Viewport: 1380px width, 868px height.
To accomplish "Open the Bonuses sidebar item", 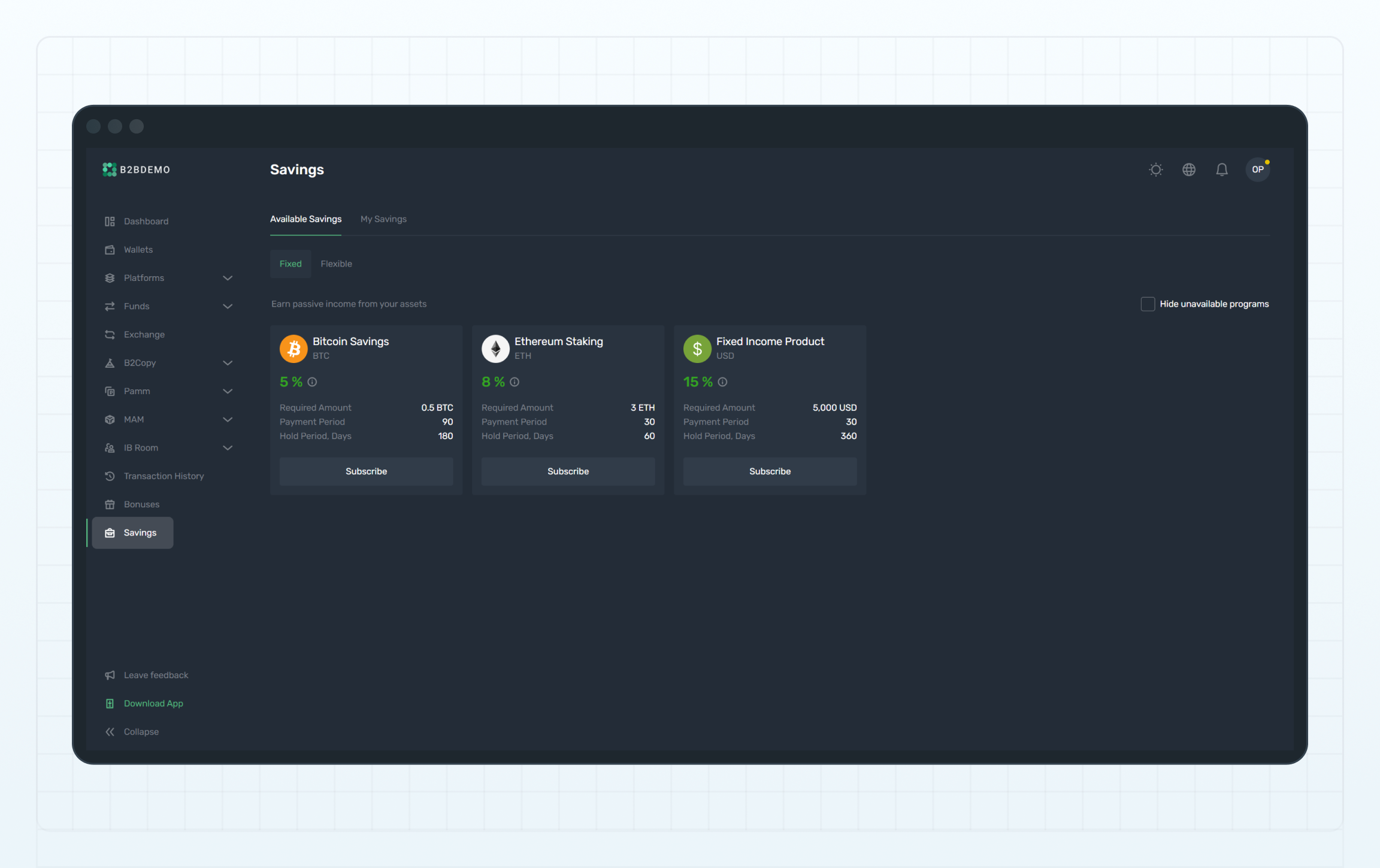I will coord(141,504).
